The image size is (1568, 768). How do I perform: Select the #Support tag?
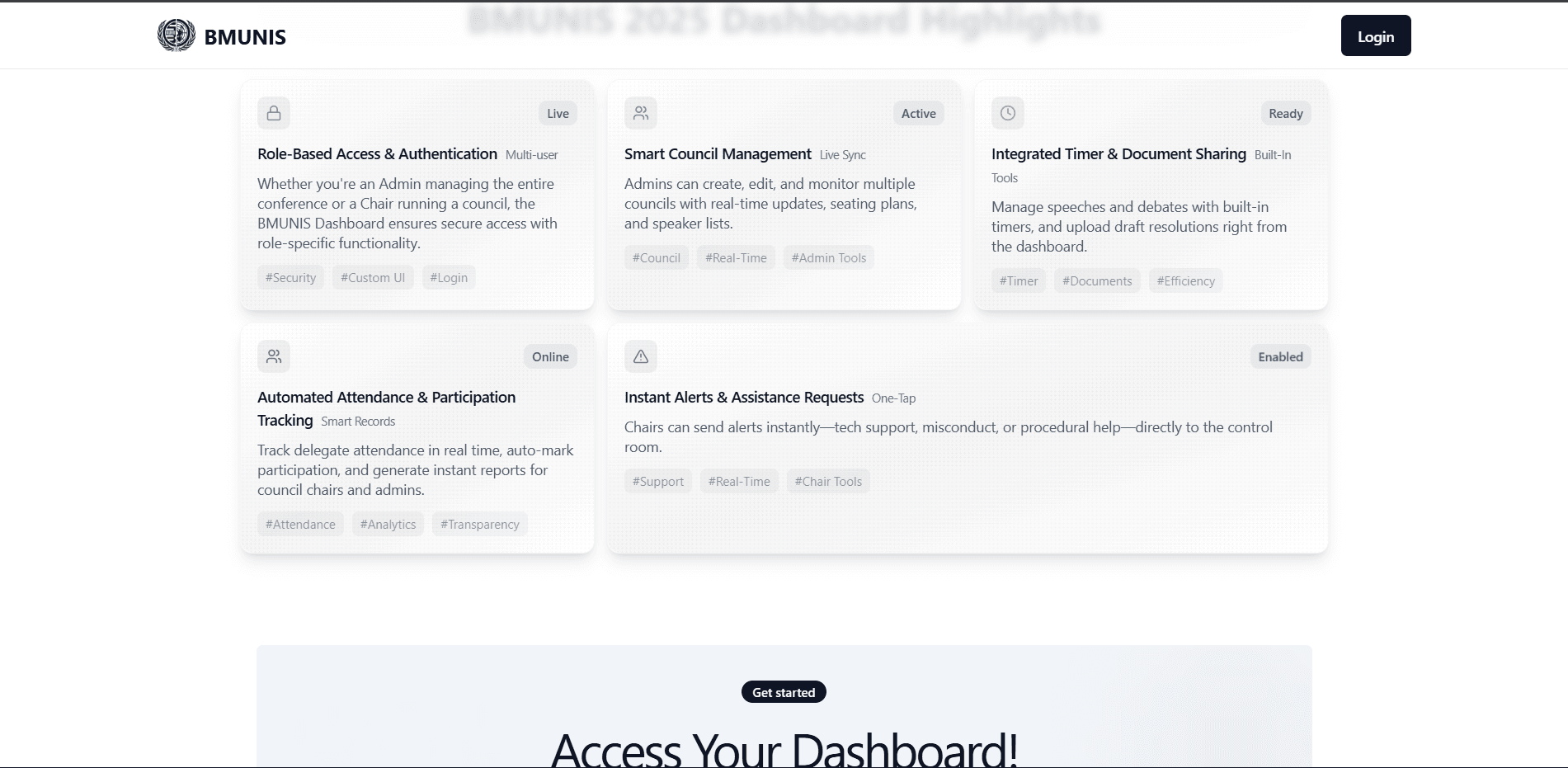[x=658, y=481]
